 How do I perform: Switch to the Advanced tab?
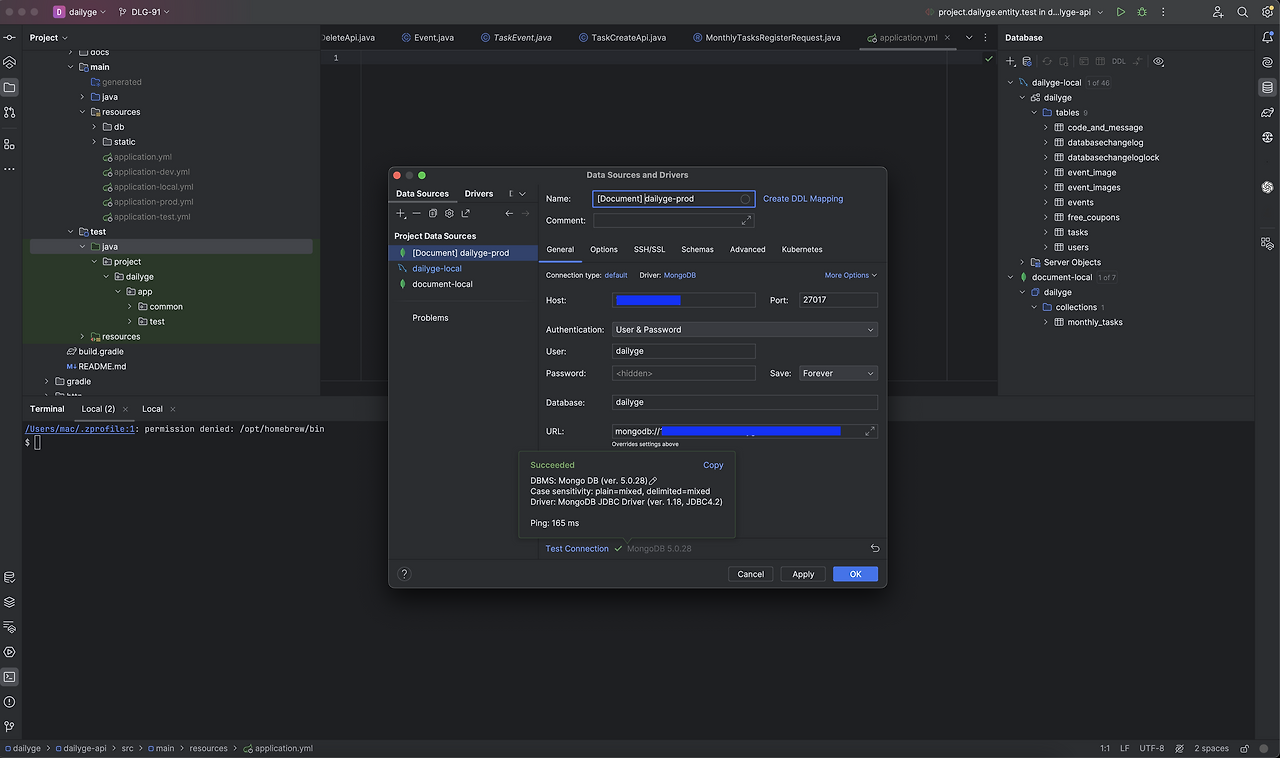748,249
